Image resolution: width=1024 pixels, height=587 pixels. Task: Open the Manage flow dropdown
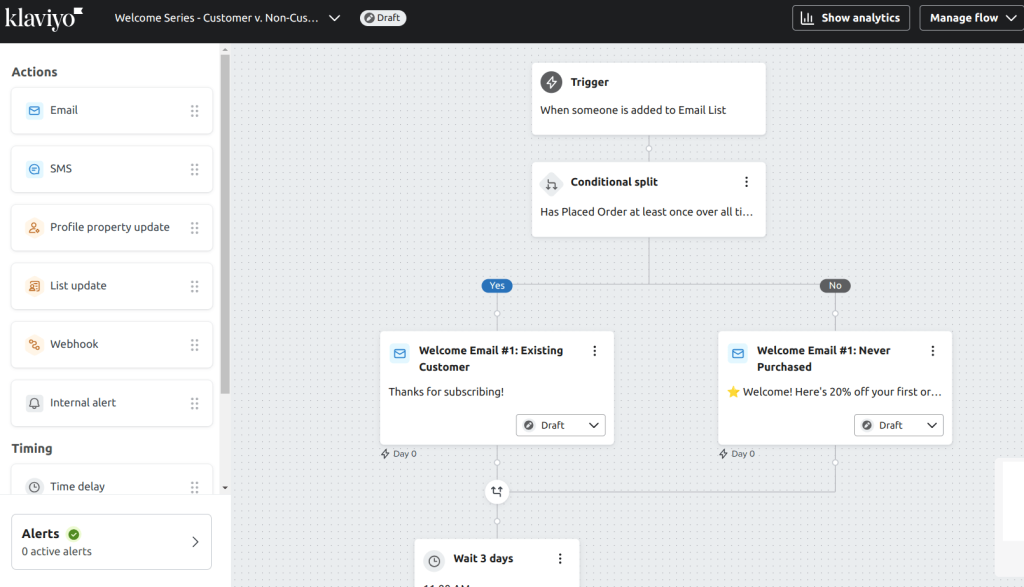click(x=972, y=18)
